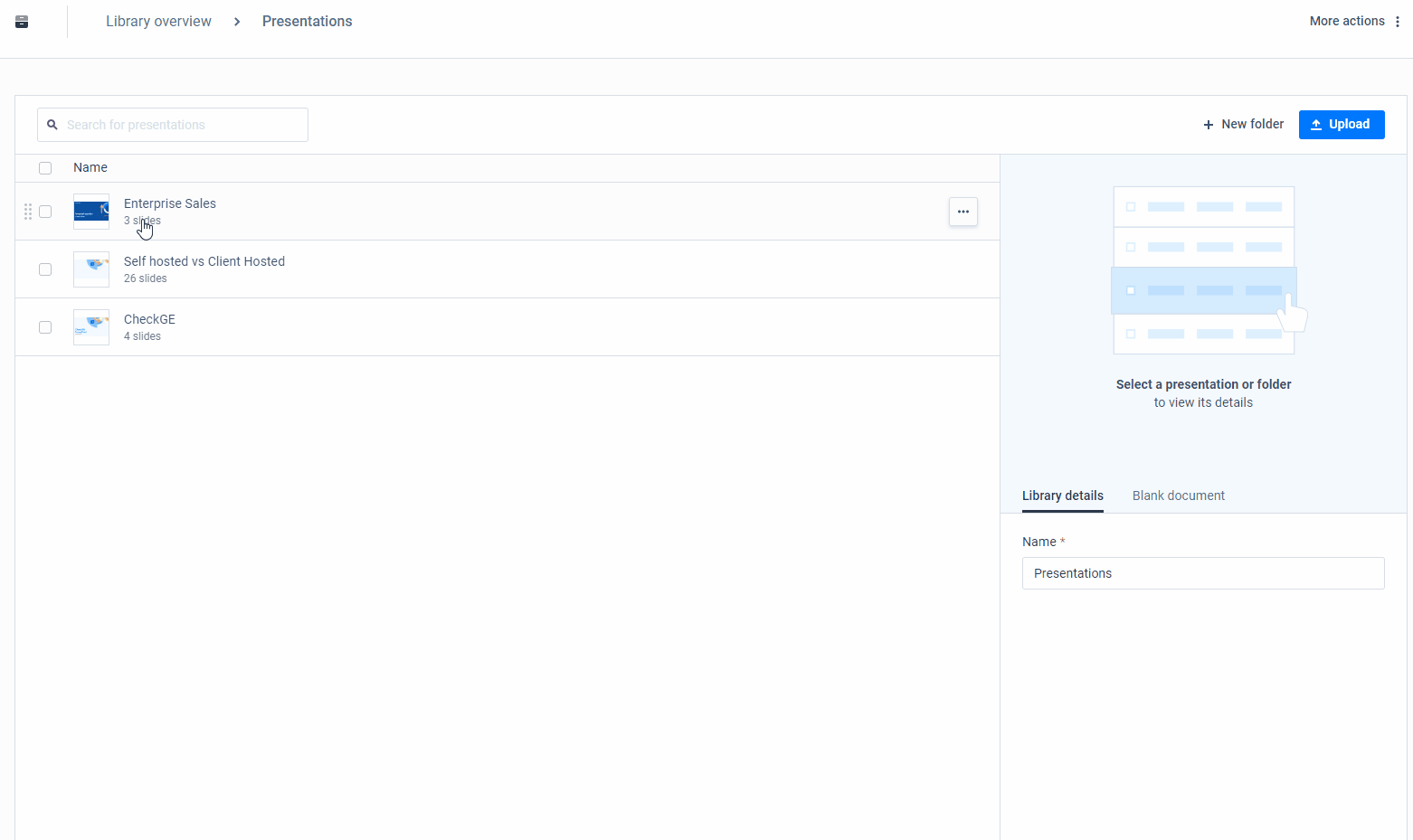
Task: Open the options menu for Enterprise Sales
Action: click(x=963, y=212)
